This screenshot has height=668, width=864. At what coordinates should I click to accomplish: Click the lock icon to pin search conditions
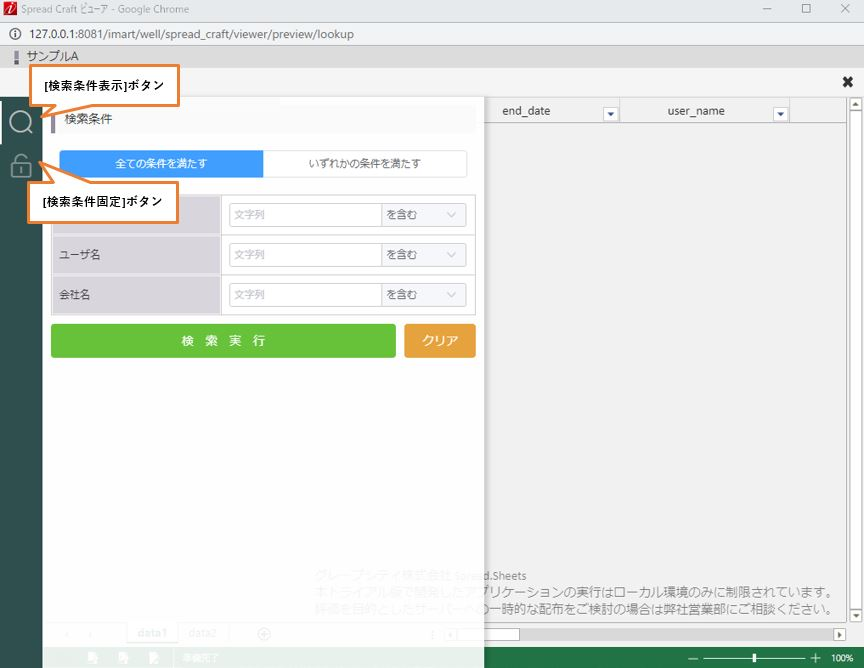click(x=21, y=166)
